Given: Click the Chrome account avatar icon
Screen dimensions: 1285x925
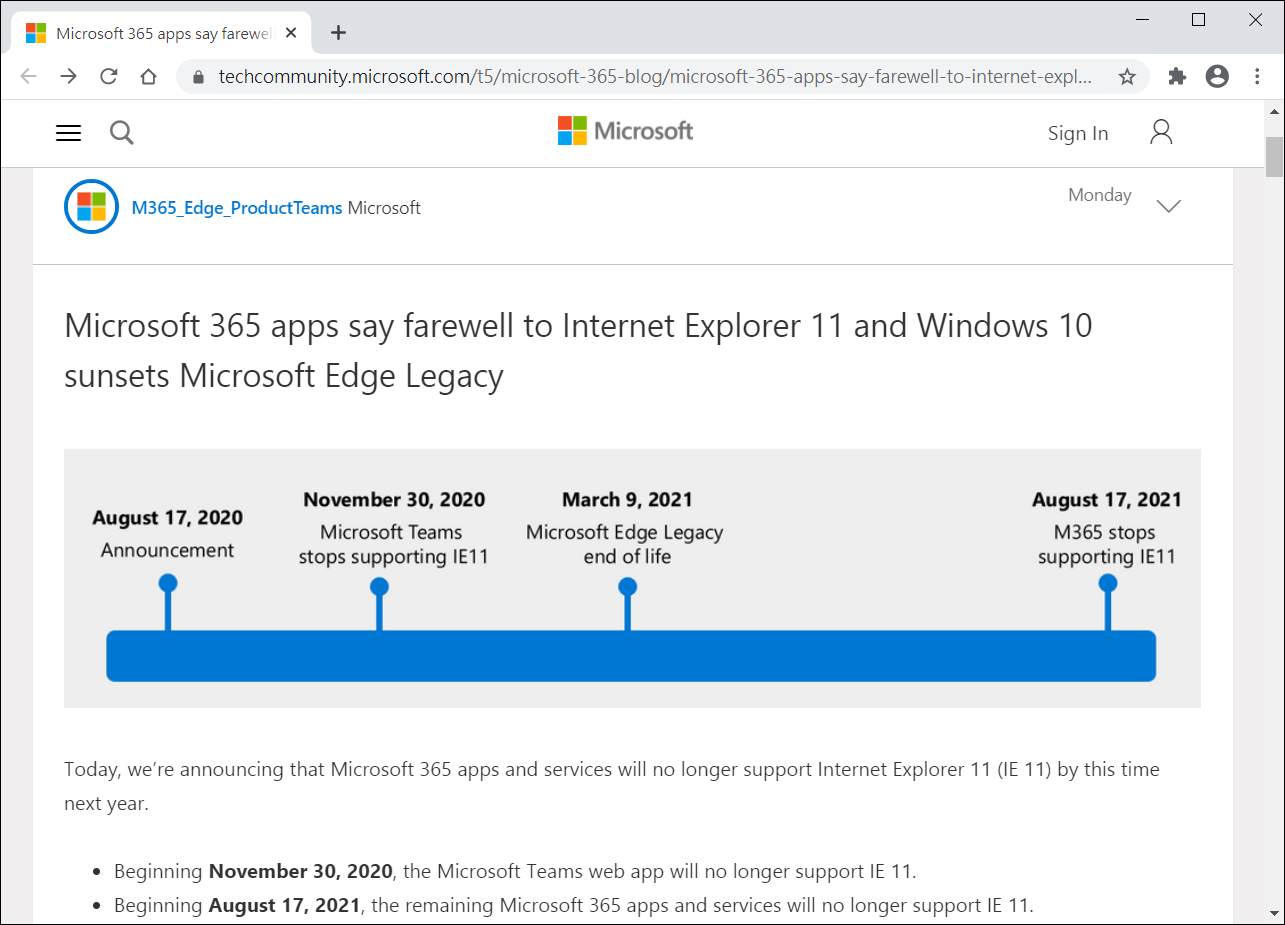Looking at the screenshot, I should [1217, 77].
